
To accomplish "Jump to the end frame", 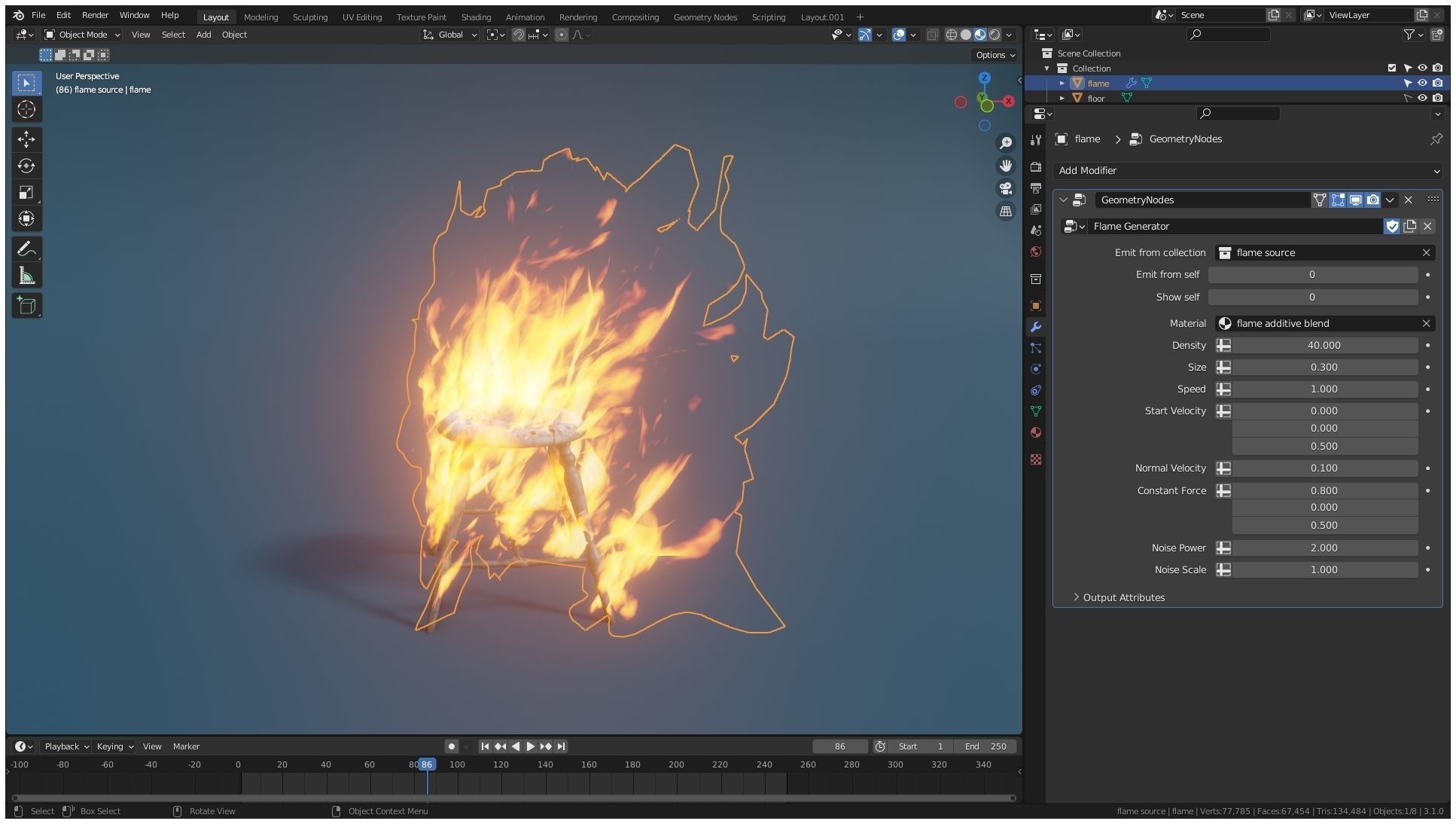I will pos(562,746).
